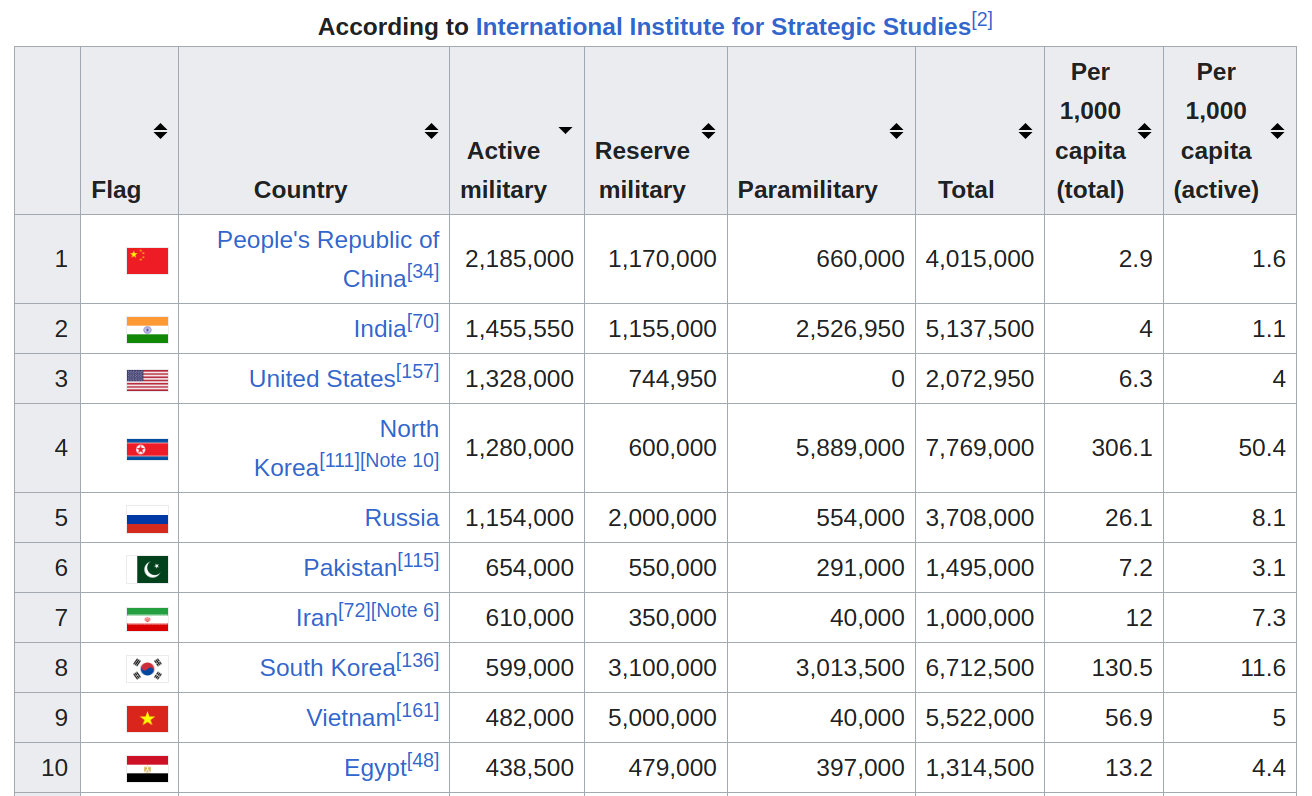Screen dimensions: 1312x796
Task: Open reference [136] next to South Korea
Action: tap(417, 660)
